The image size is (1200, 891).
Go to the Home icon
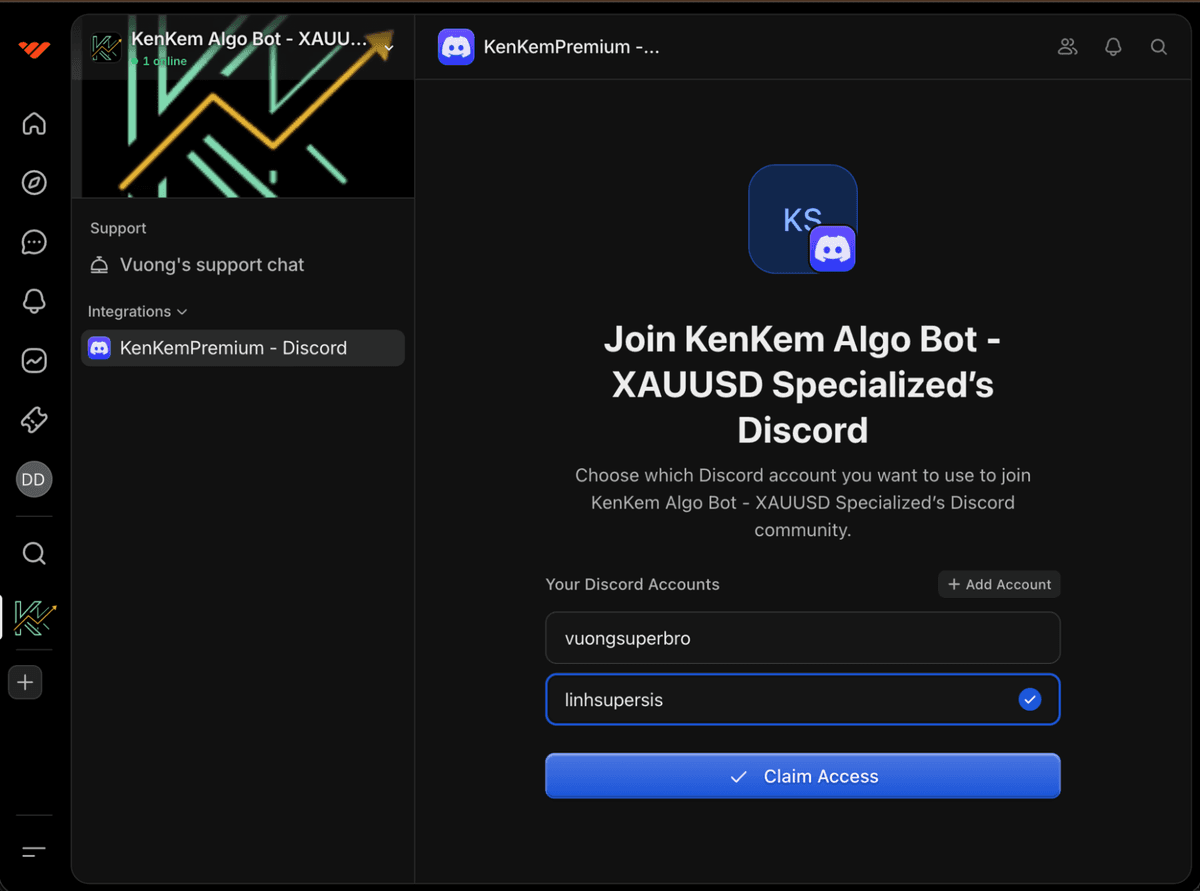click(x=34, y=124)
